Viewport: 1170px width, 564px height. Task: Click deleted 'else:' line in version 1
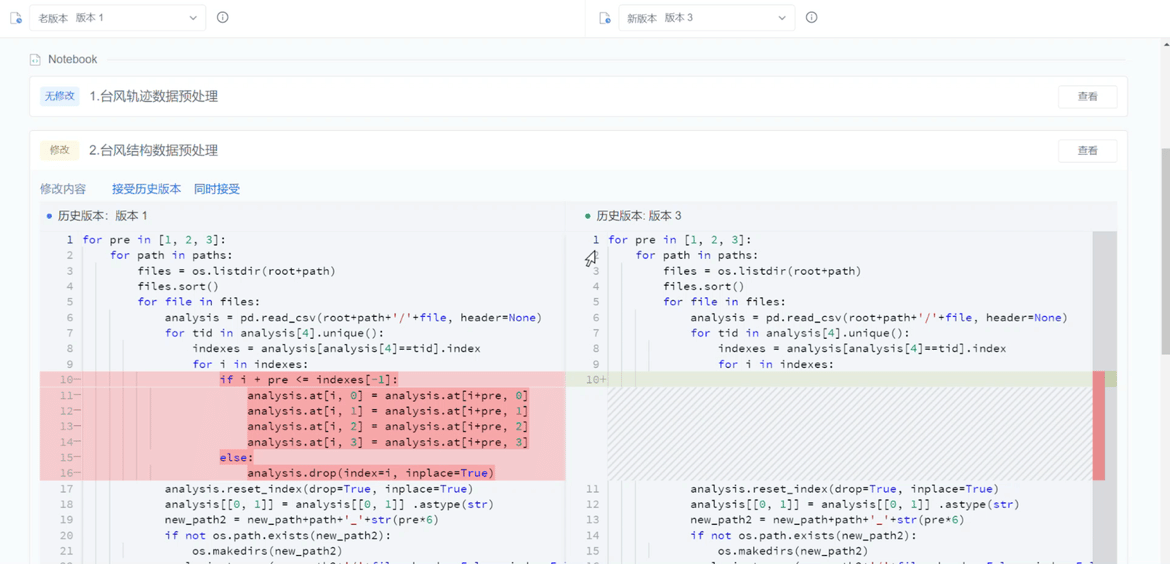point(237,457)
